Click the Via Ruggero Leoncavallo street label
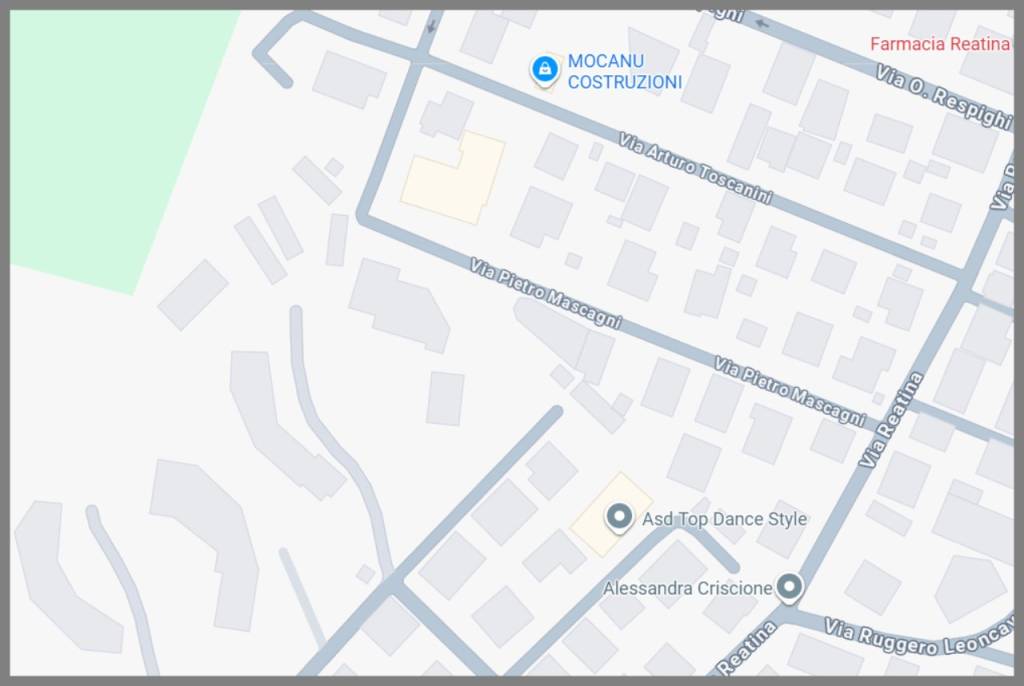The width and height of the screenshot is (1024, 686). [x=919, y=637]
